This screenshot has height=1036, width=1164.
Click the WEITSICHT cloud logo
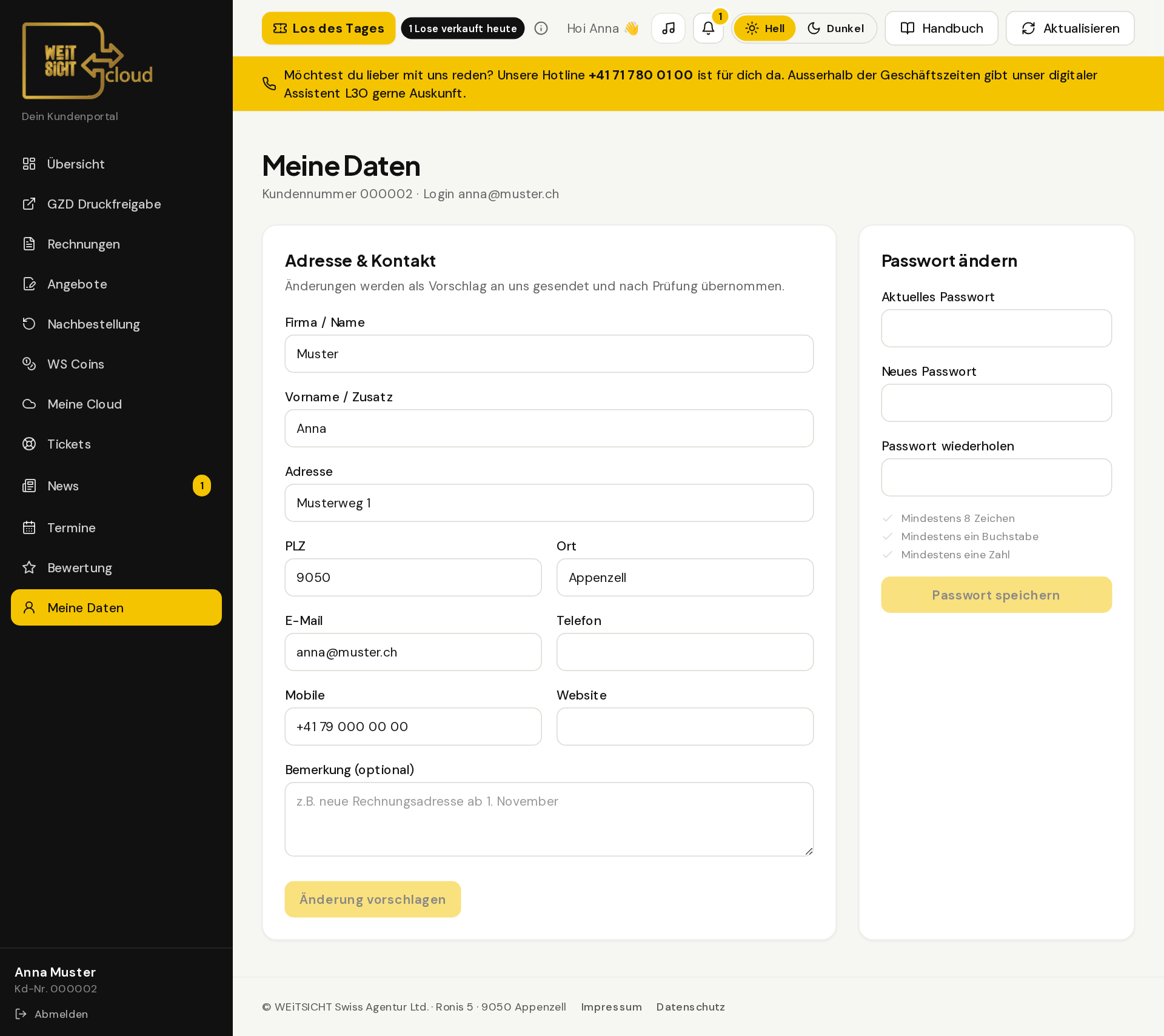coord(87,61)
